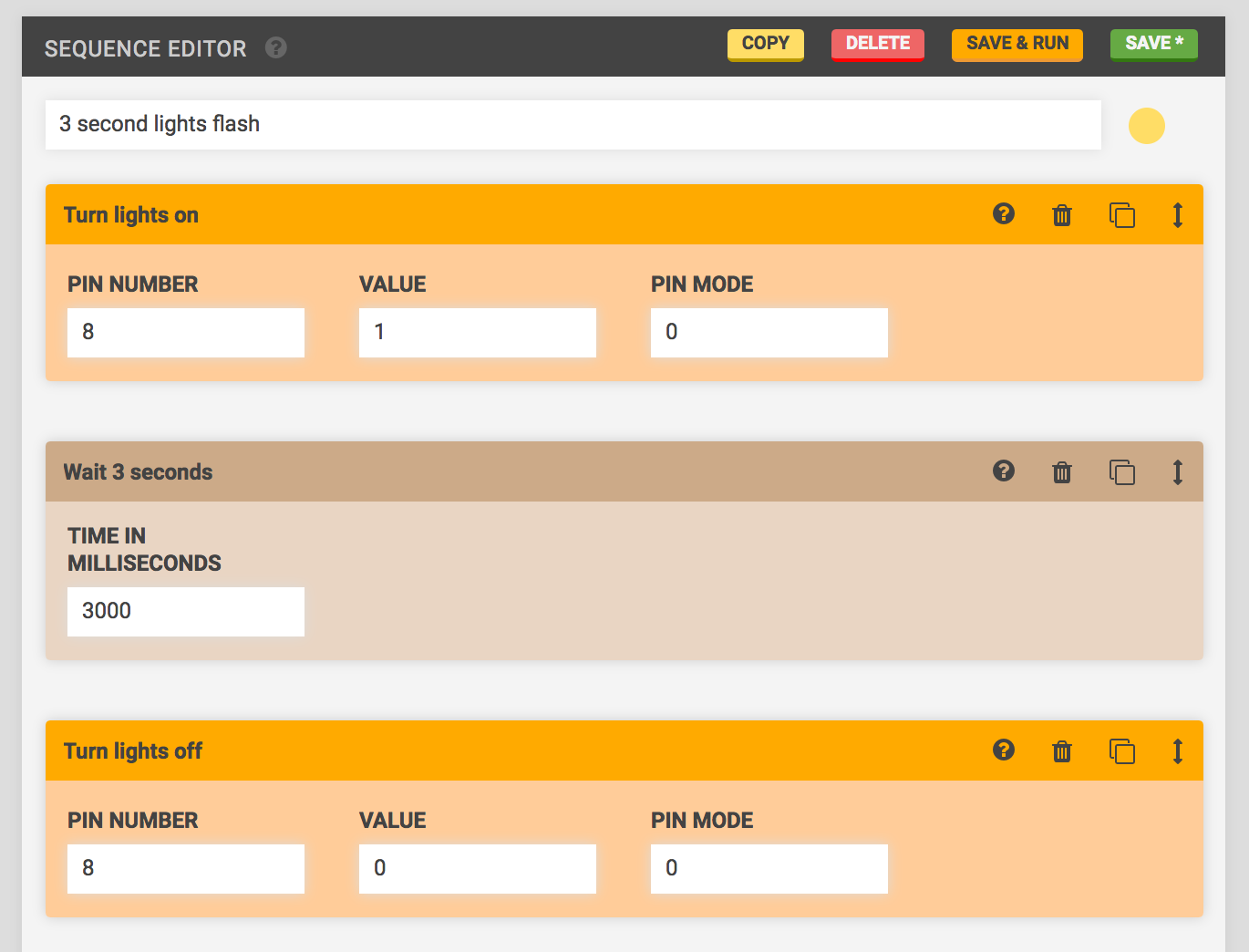Pick the yellow sequence color circle
This screenshot has height=952, width=1249.
[1147, 126]
